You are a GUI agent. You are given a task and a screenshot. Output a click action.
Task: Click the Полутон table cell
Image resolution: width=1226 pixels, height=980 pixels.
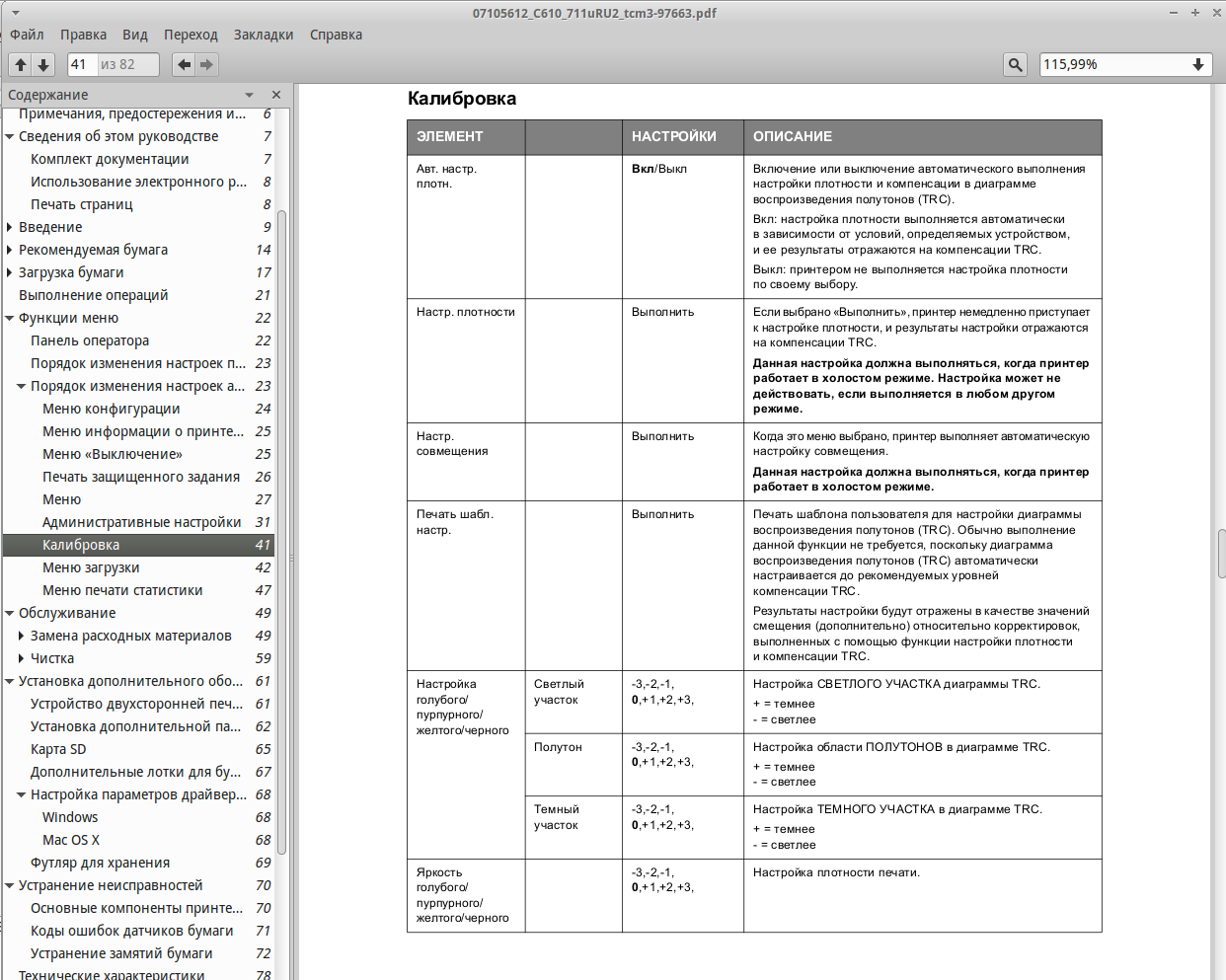click(574, 765)
